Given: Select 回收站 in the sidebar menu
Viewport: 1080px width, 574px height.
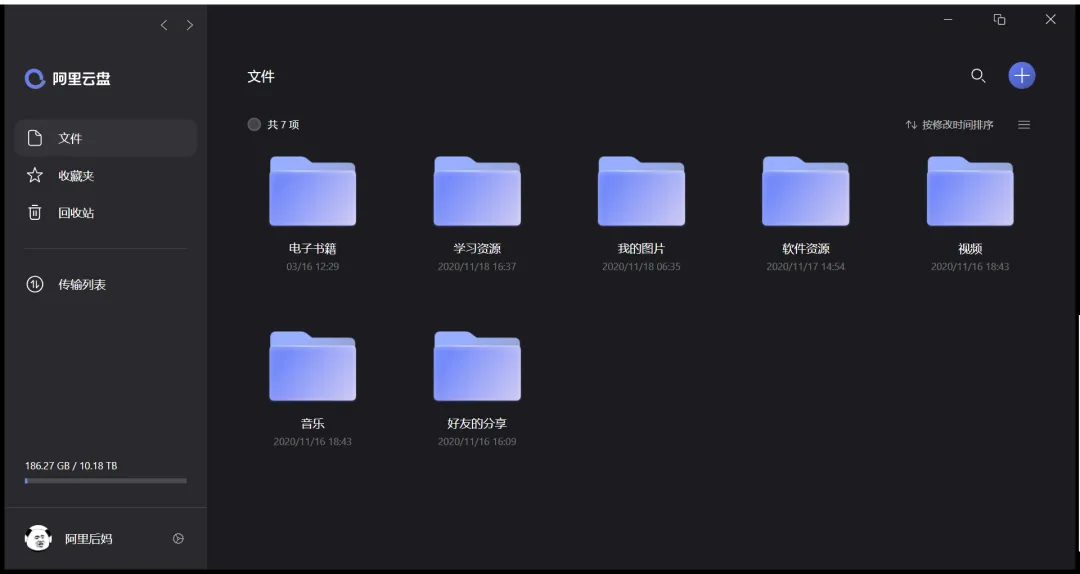Looking at the screenshot, I should [x=105, y=212].
